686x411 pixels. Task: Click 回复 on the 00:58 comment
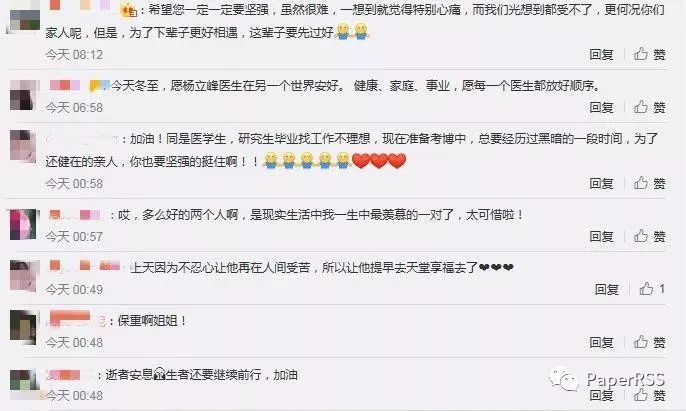[x=602, y=183]
